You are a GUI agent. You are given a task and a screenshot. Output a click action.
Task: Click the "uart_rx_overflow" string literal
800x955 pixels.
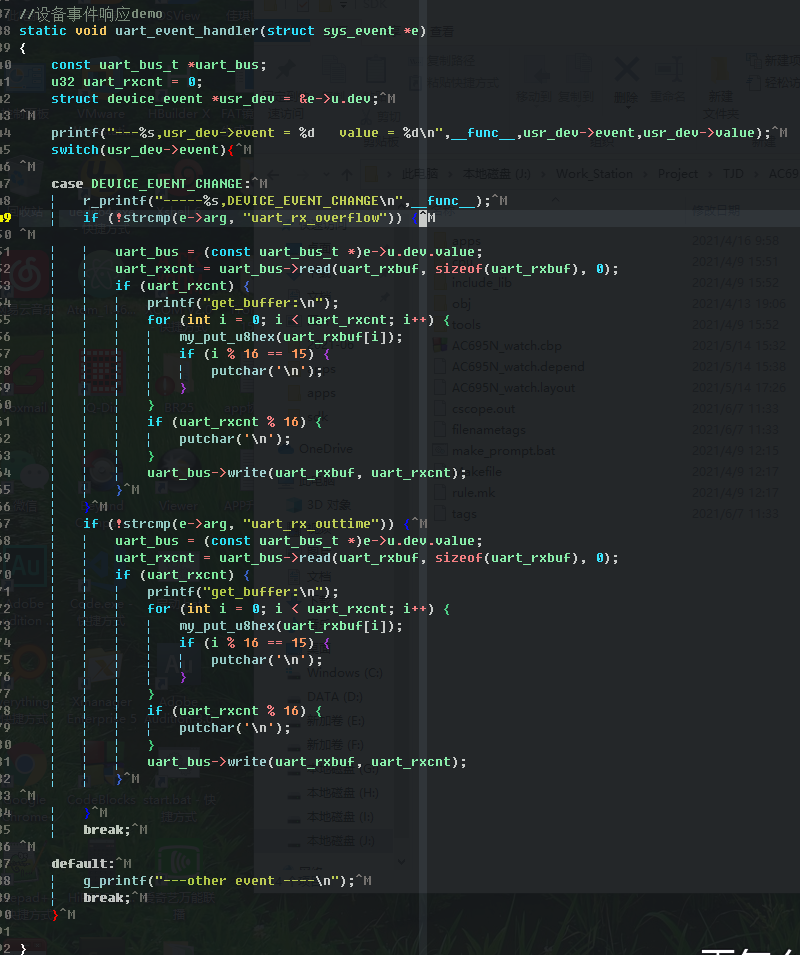tap(315, 218)
